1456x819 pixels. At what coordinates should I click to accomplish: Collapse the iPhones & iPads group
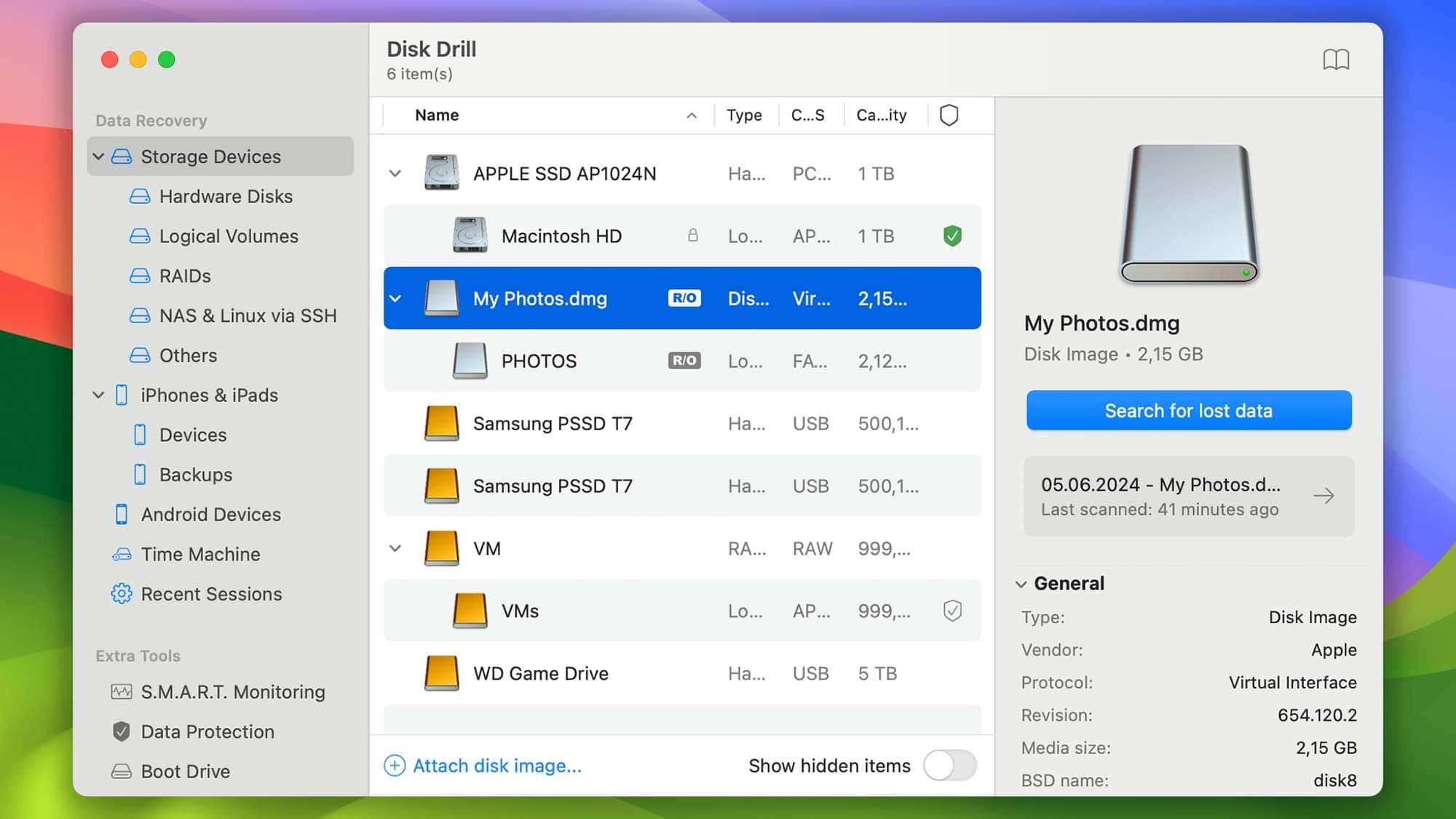point(98,395)
